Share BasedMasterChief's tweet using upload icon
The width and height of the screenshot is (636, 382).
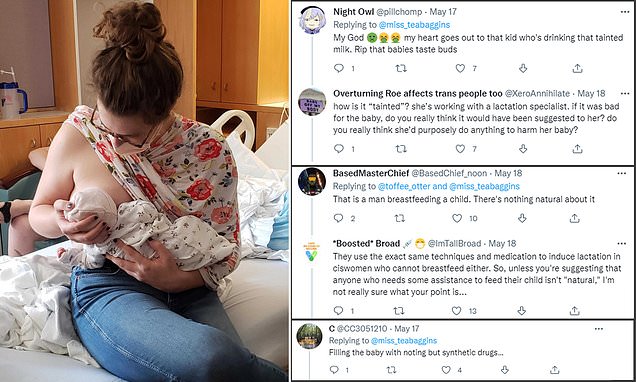(x=574, y=218)
